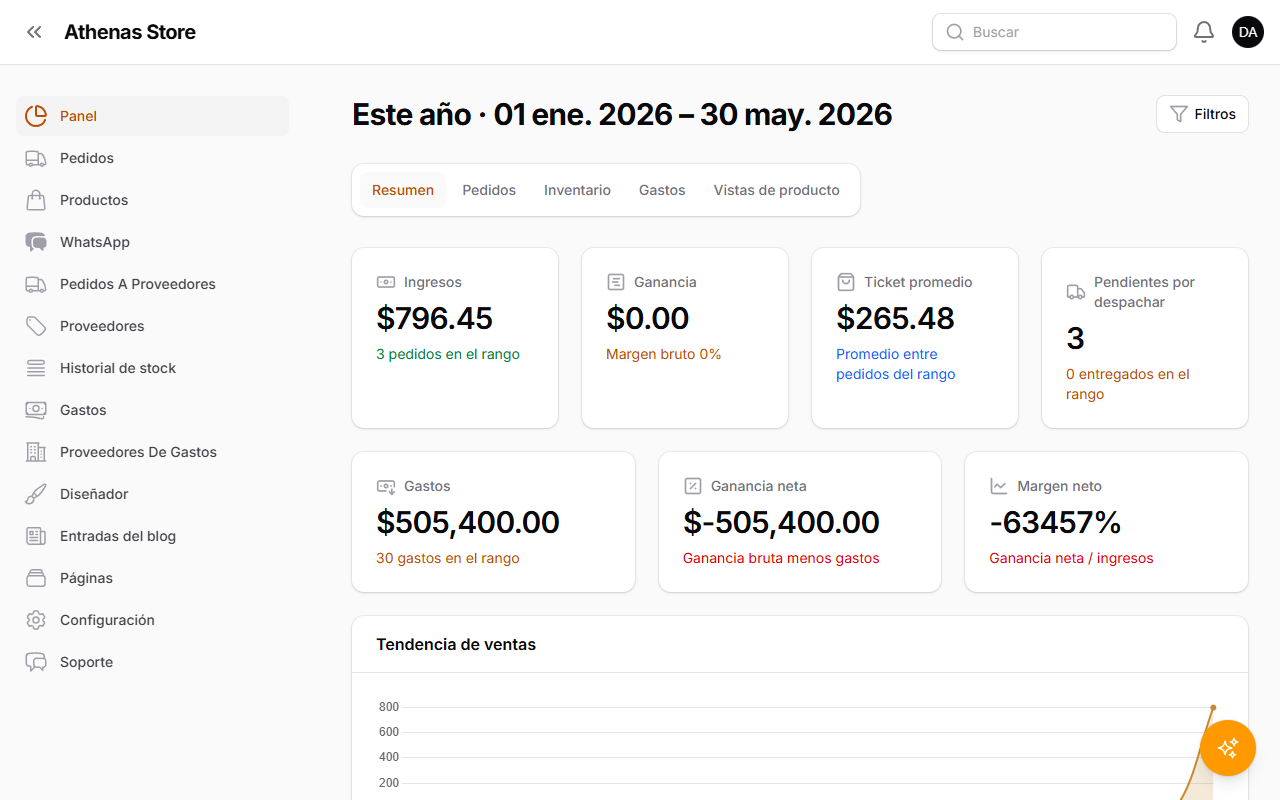Click the Proveedores De Gastos building icon
Image resolution: width=1280 pixels, height=800 pixels.
coord(36,452)
